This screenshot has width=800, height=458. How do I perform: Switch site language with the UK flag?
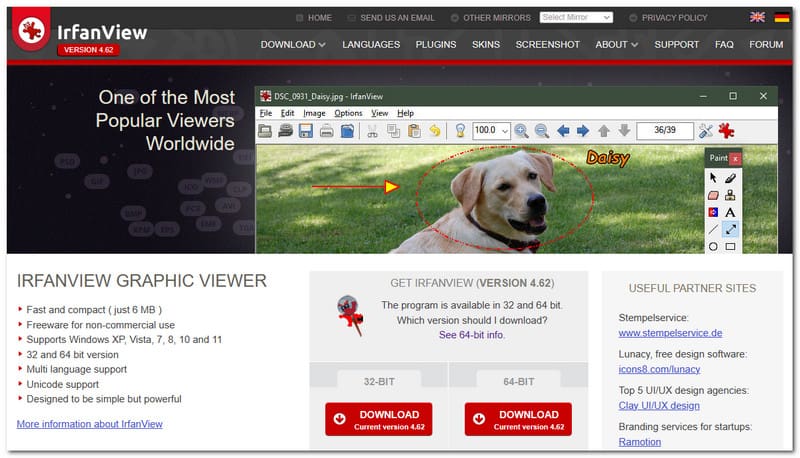coord(758,17)
